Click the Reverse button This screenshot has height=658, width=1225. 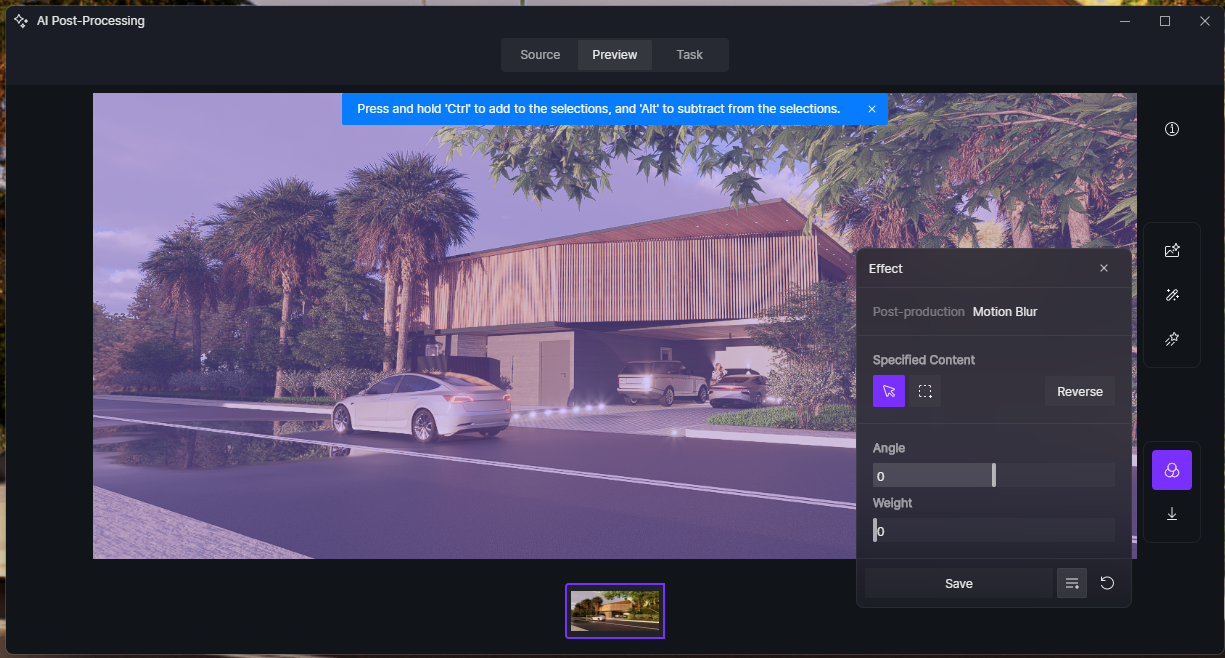pyautogui.click(x=1080, y=391)
